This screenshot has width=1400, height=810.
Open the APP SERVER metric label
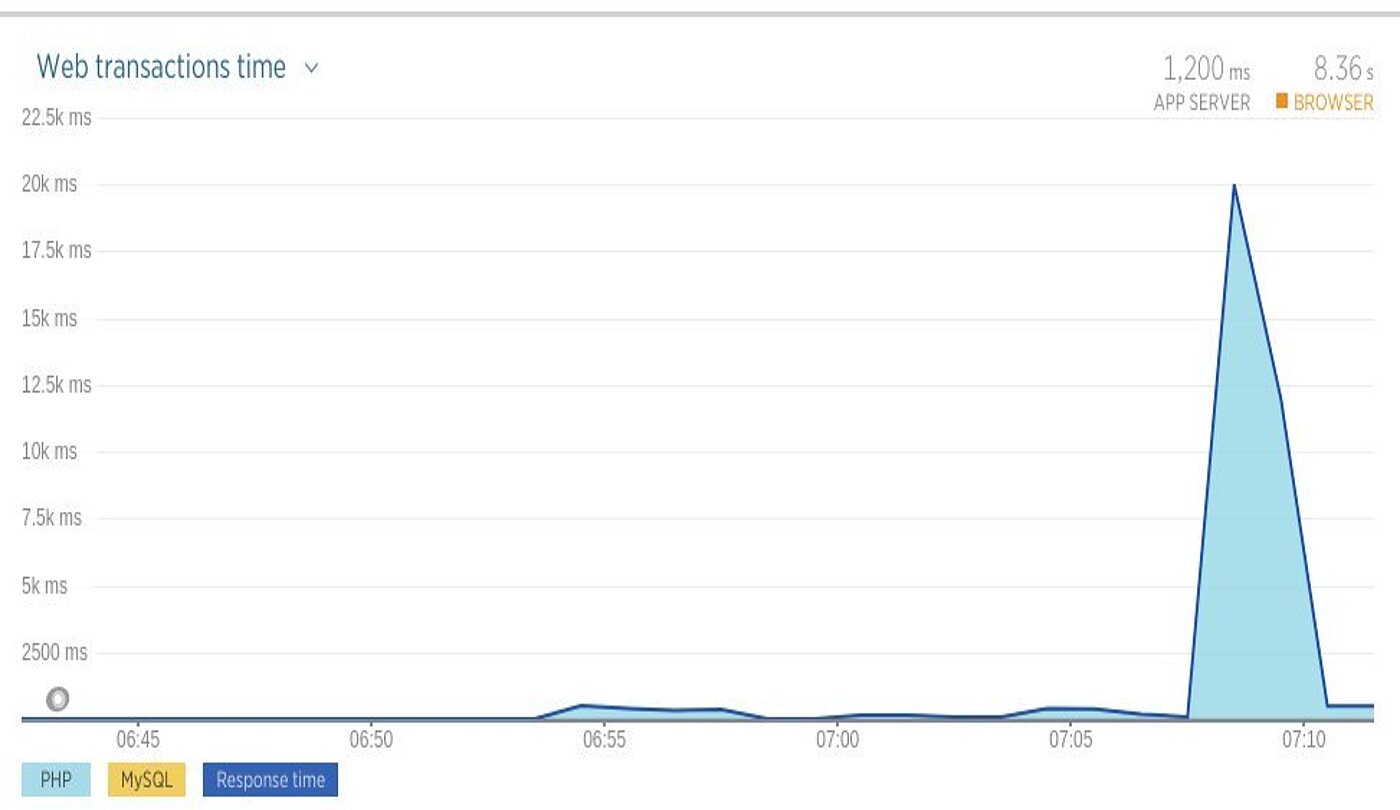pyautogui.click(x=1202, y=102)
